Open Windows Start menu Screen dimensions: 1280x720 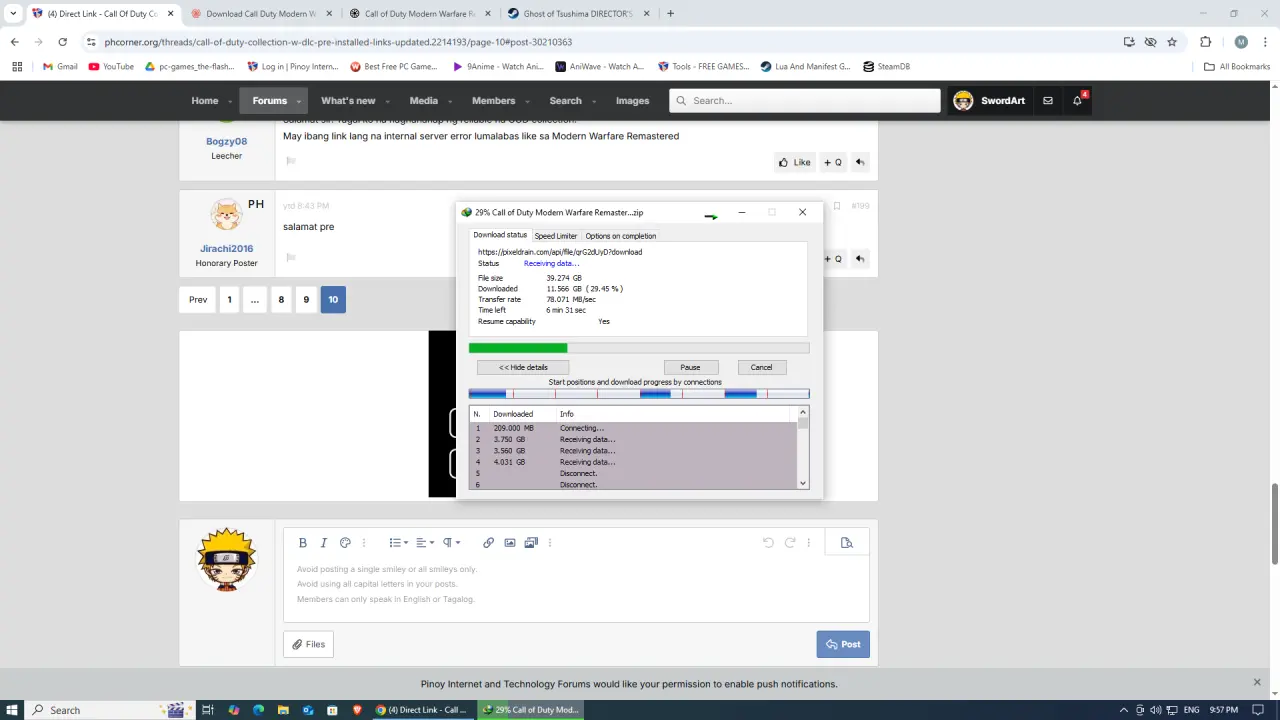(x=12, y=710)
